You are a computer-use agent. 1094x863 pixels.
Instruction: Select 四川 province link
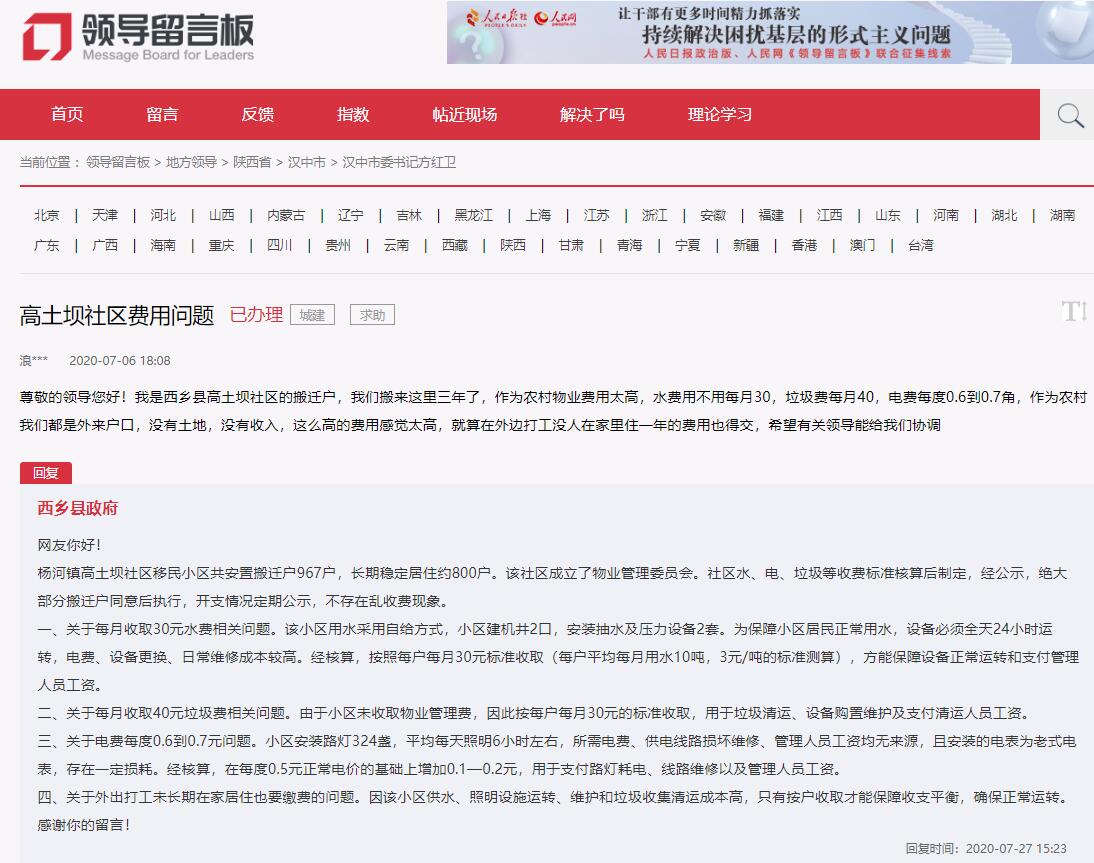(x=280, y=246)
